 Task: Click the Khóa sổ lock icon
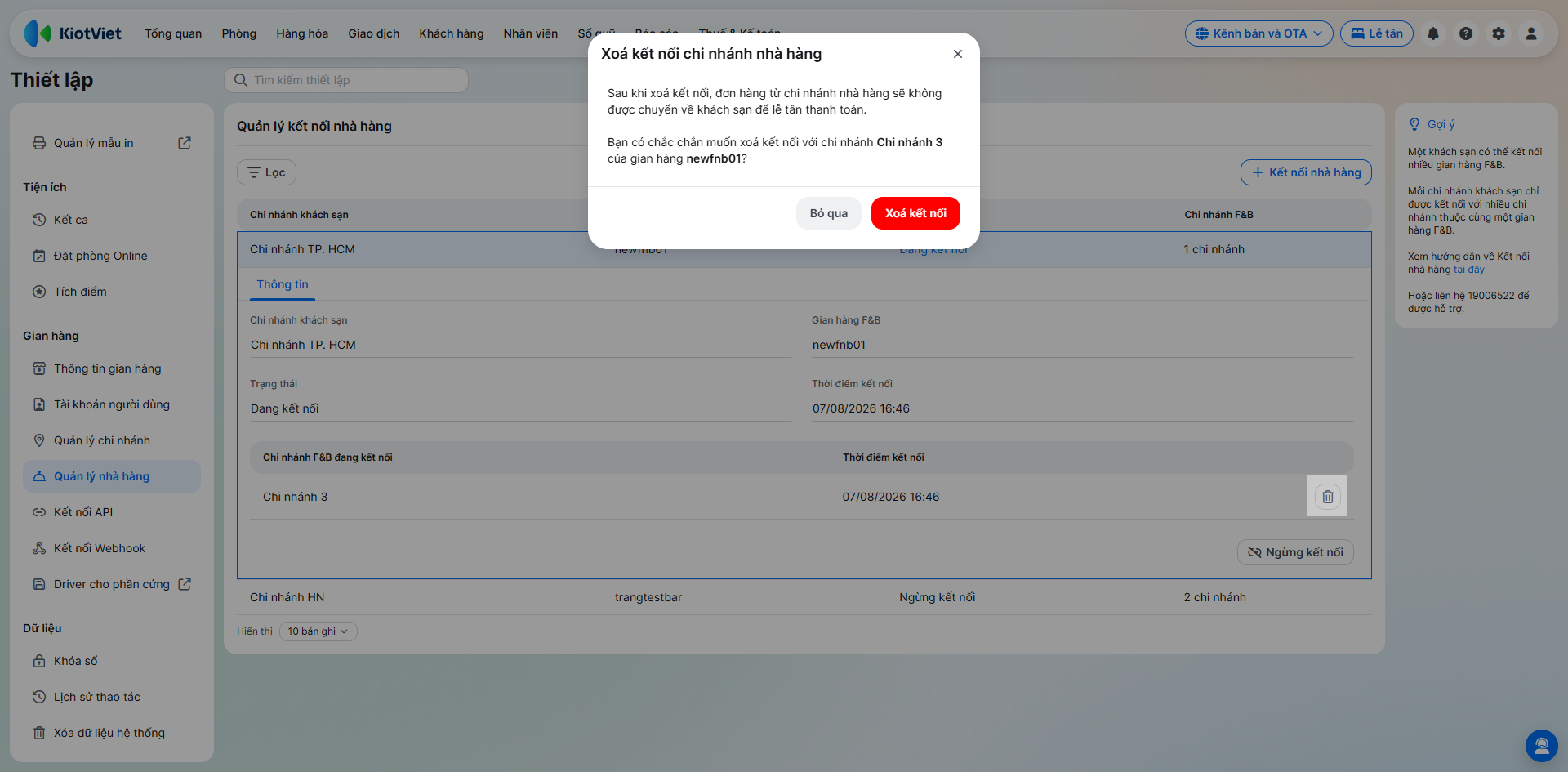(39, 661)
